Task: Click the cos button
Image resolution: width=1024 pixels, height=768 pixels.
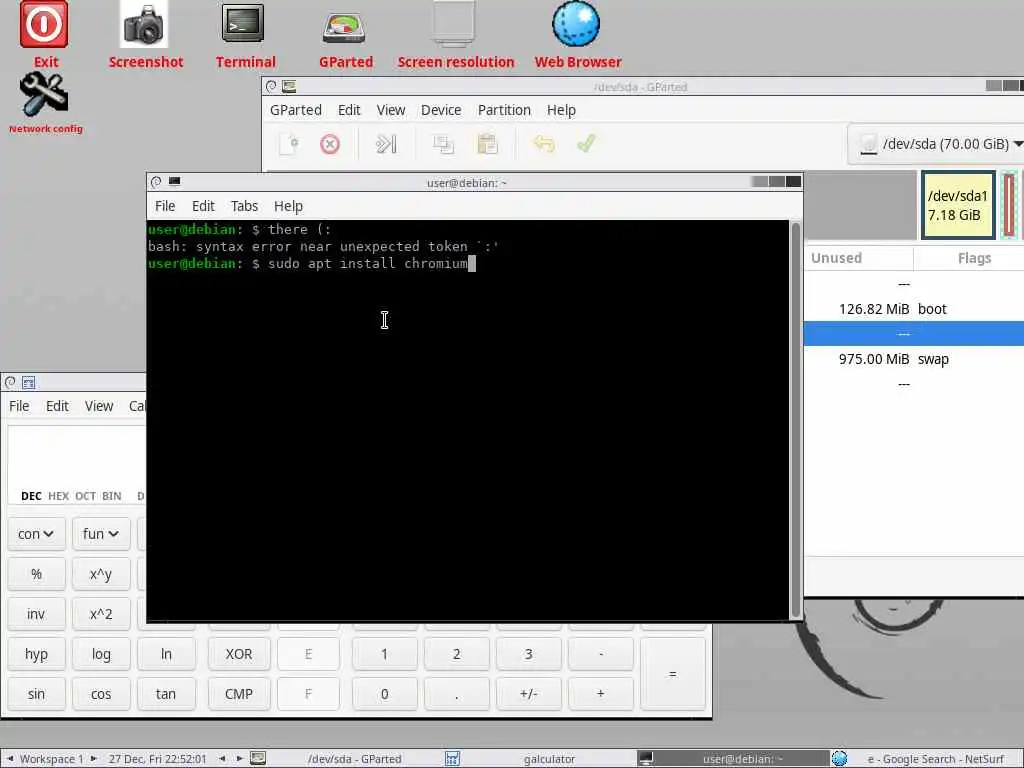Action: pyautogui.click(x=101, y=694)
